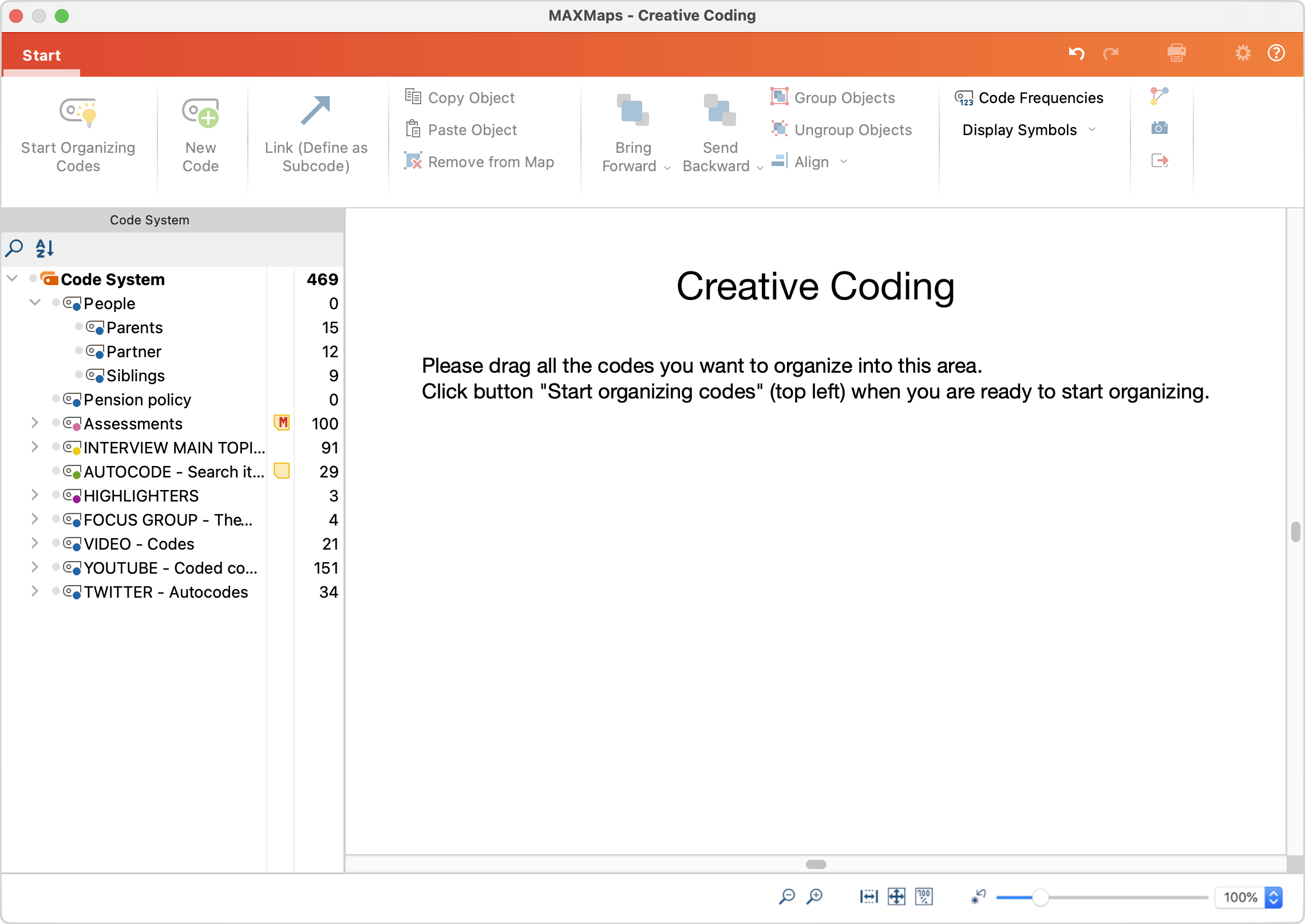Click Start Organizing Codes icon

tap(78, 112)
